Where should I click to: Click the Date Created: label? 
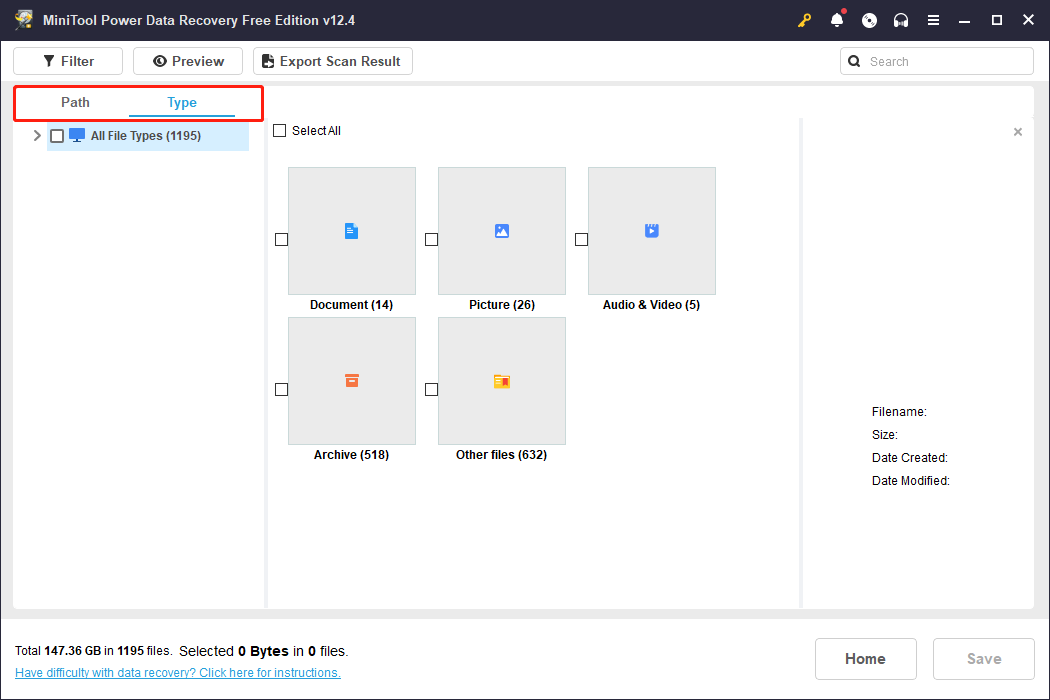(x=910, y=458)
